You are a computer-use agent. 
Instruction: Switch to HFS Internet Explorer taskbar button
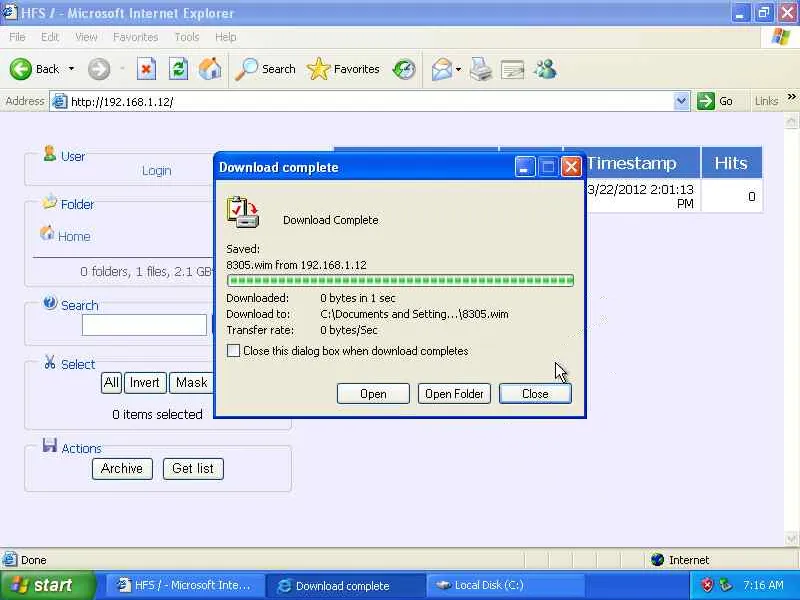coord(185,585)
